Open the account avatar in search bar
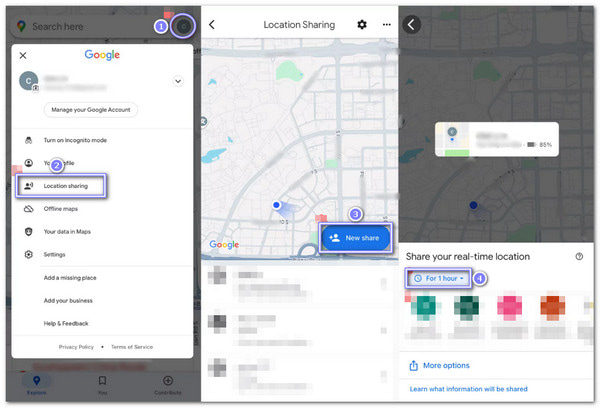 coord(183,26)
